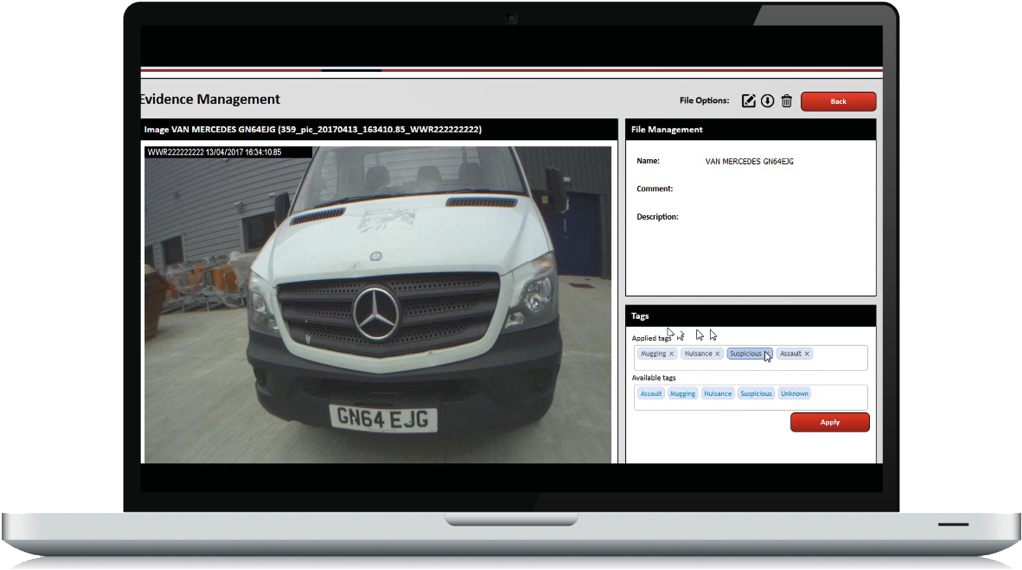This screenshot has height=570, width=1022.
Task: Click the Mercedes van evidence image
Action: coord(378,304)
